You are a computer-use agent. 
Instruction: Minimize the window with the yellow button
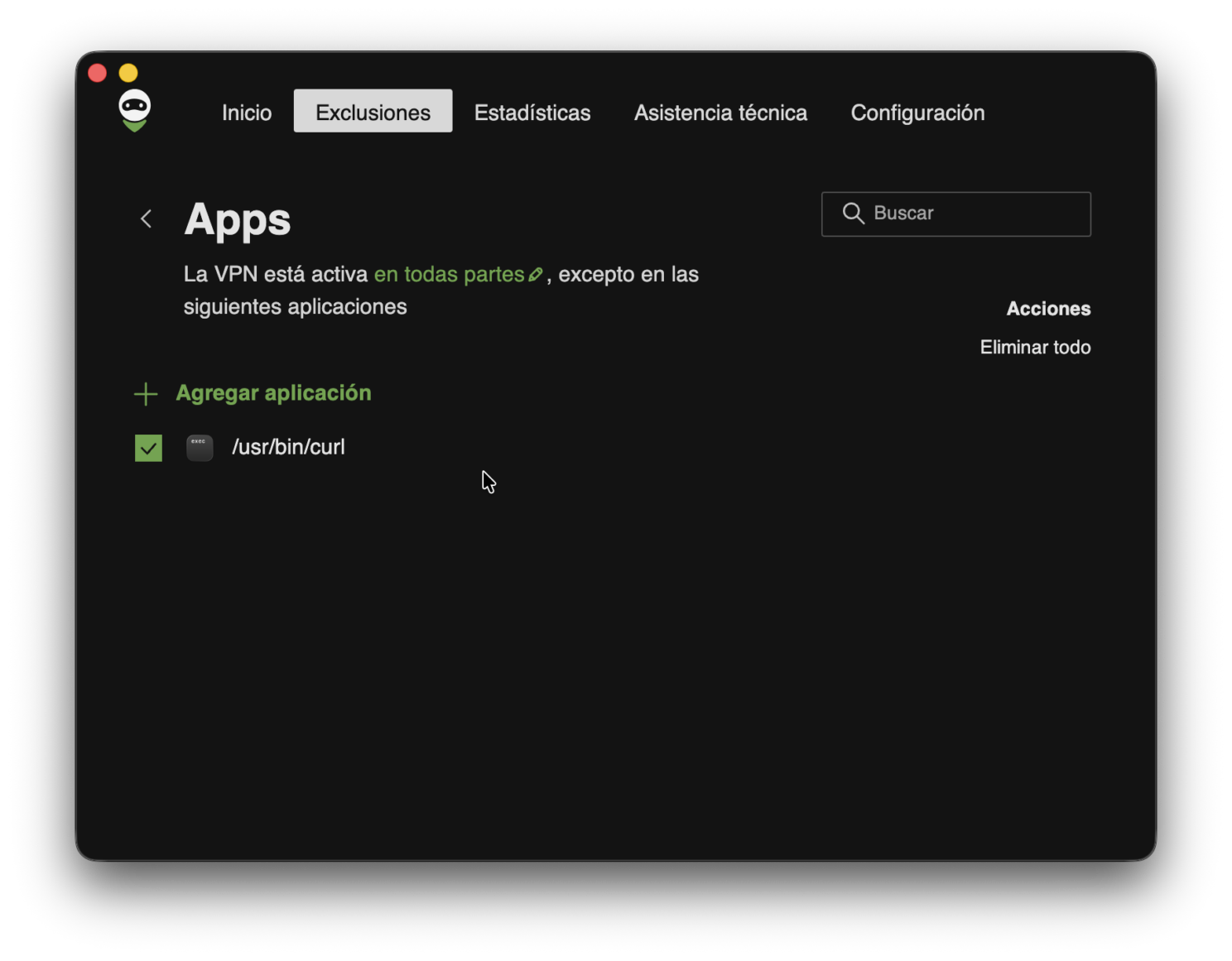coord(128,73)
